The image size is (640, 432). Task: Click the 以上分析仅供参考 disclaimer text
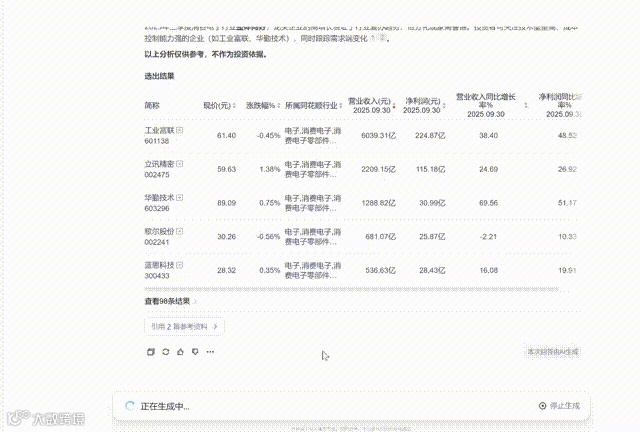point(205,54)
